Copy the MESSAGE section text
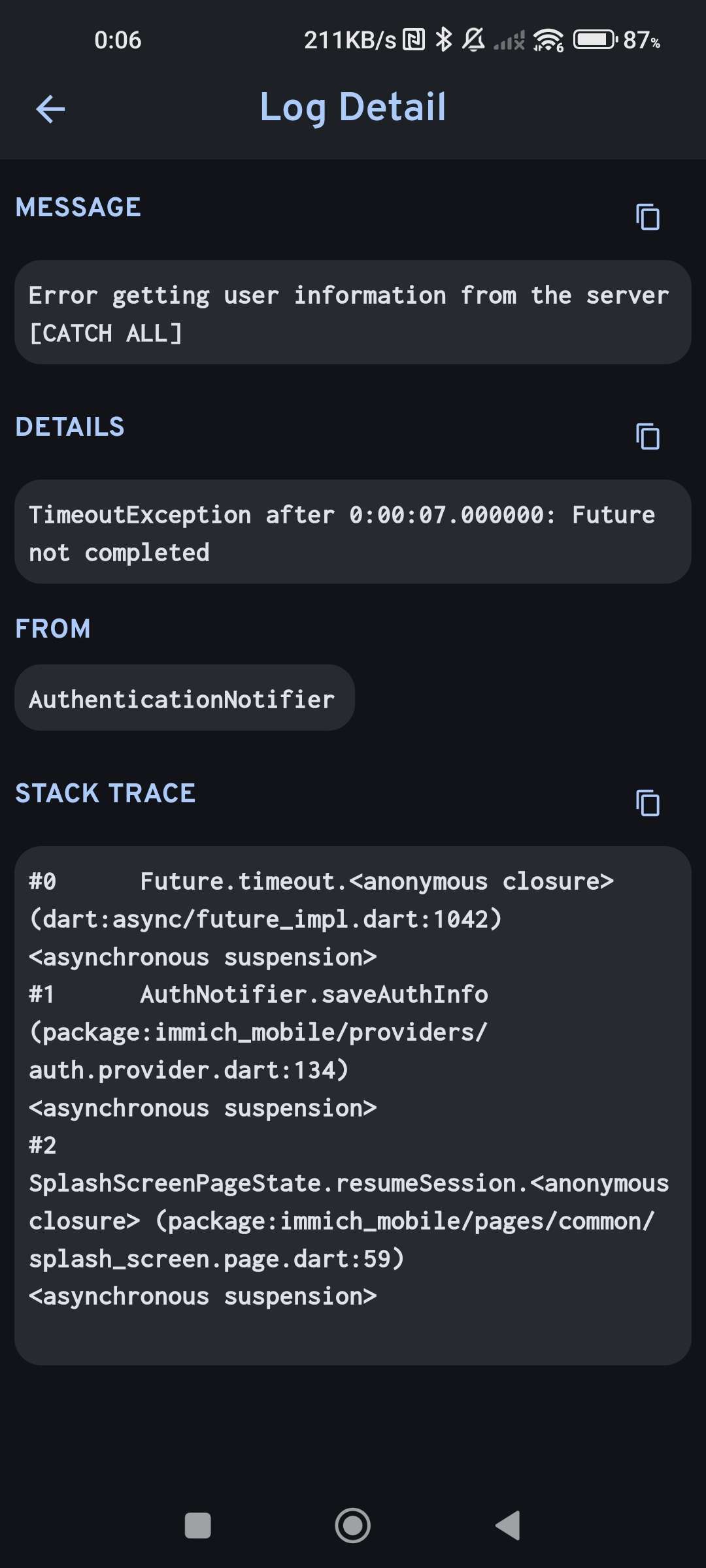706x1568 pixels. [647, 217]
